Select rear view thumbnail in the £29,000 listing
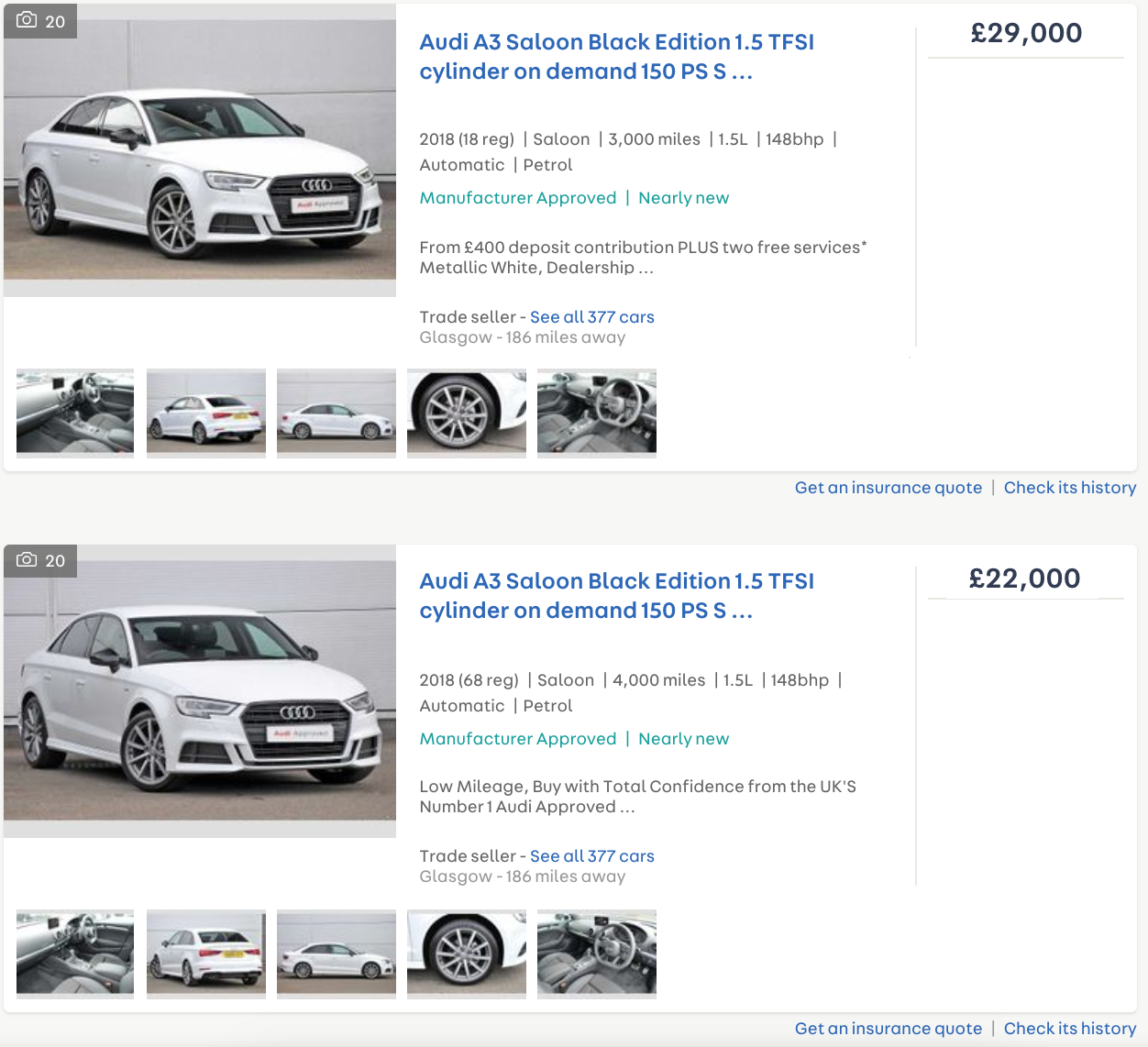The height and width of the screenshot is (1047, 1148). [x=206, y=413]
